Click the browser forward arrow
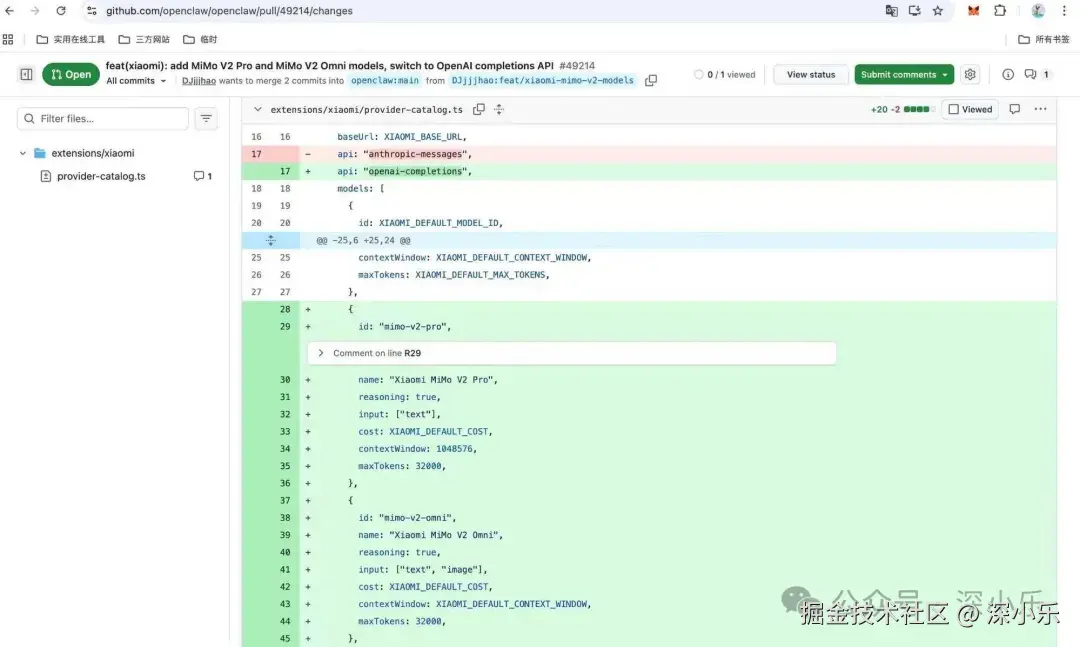 pos(34,11)
